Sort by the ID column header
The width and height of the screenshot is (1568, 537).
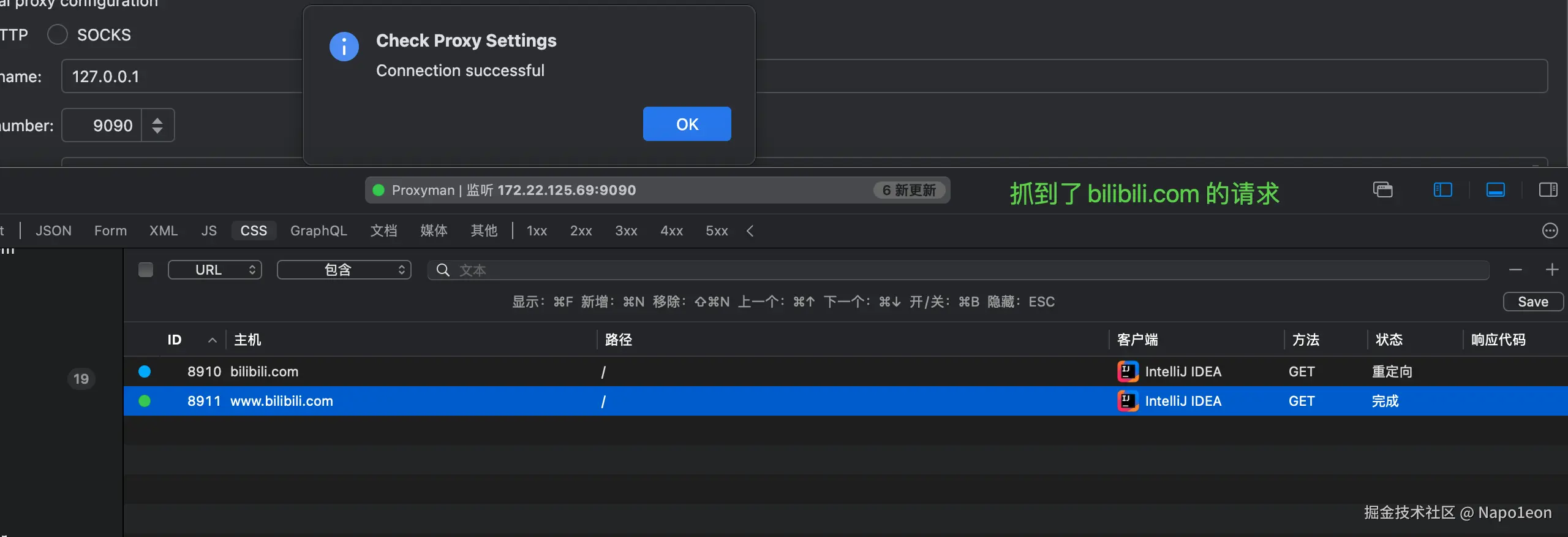175,340
